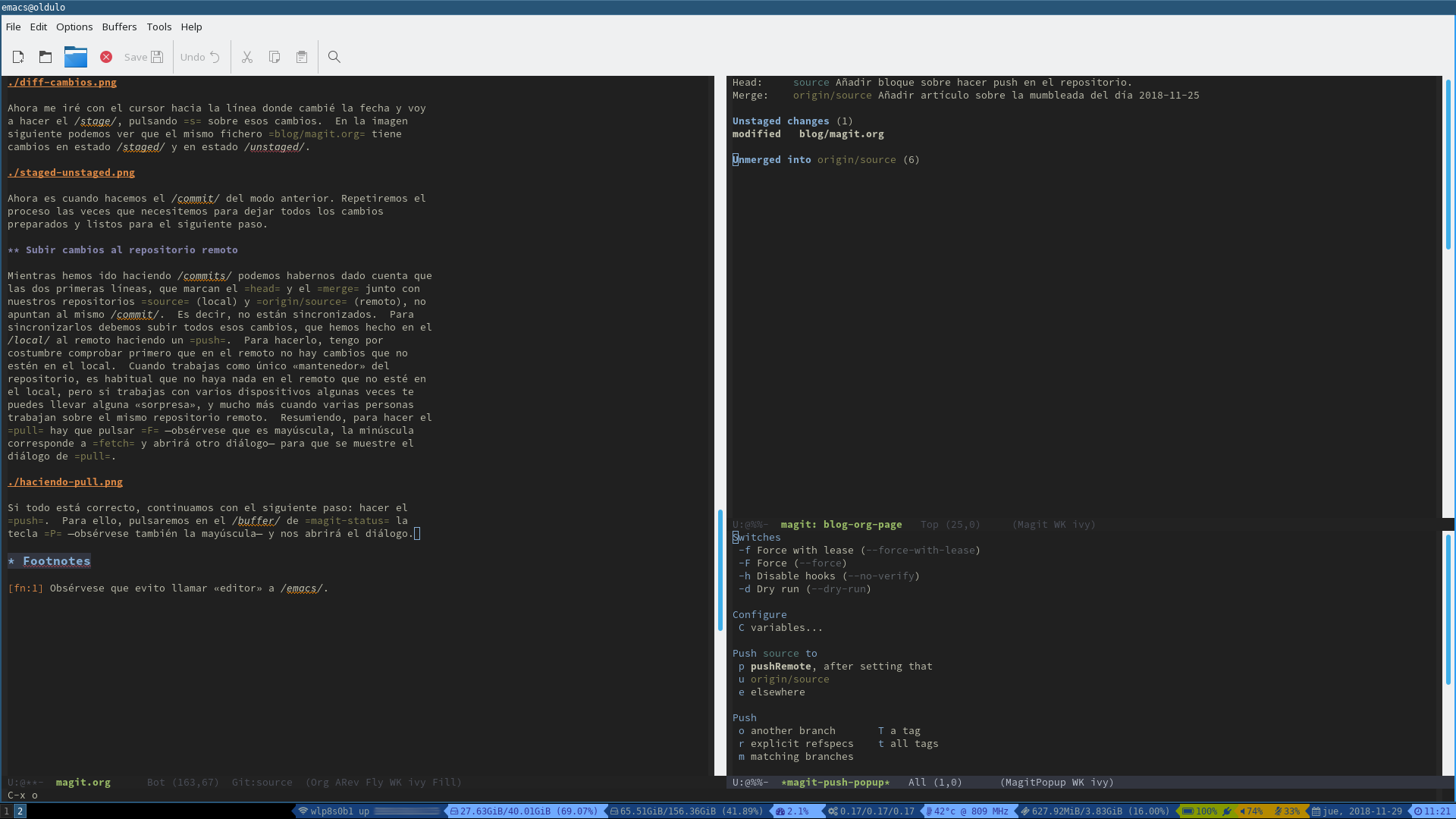Click the 65.51GiB disk usage indicator
This screenshot has width=1456, height=819.
coord(686,811)
